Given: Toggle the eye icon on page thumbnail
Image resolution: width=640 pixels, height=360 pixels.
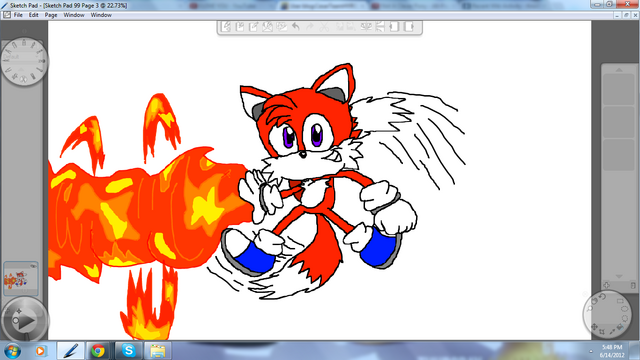Looking at the screenshot, I should [x=33, y=266].
